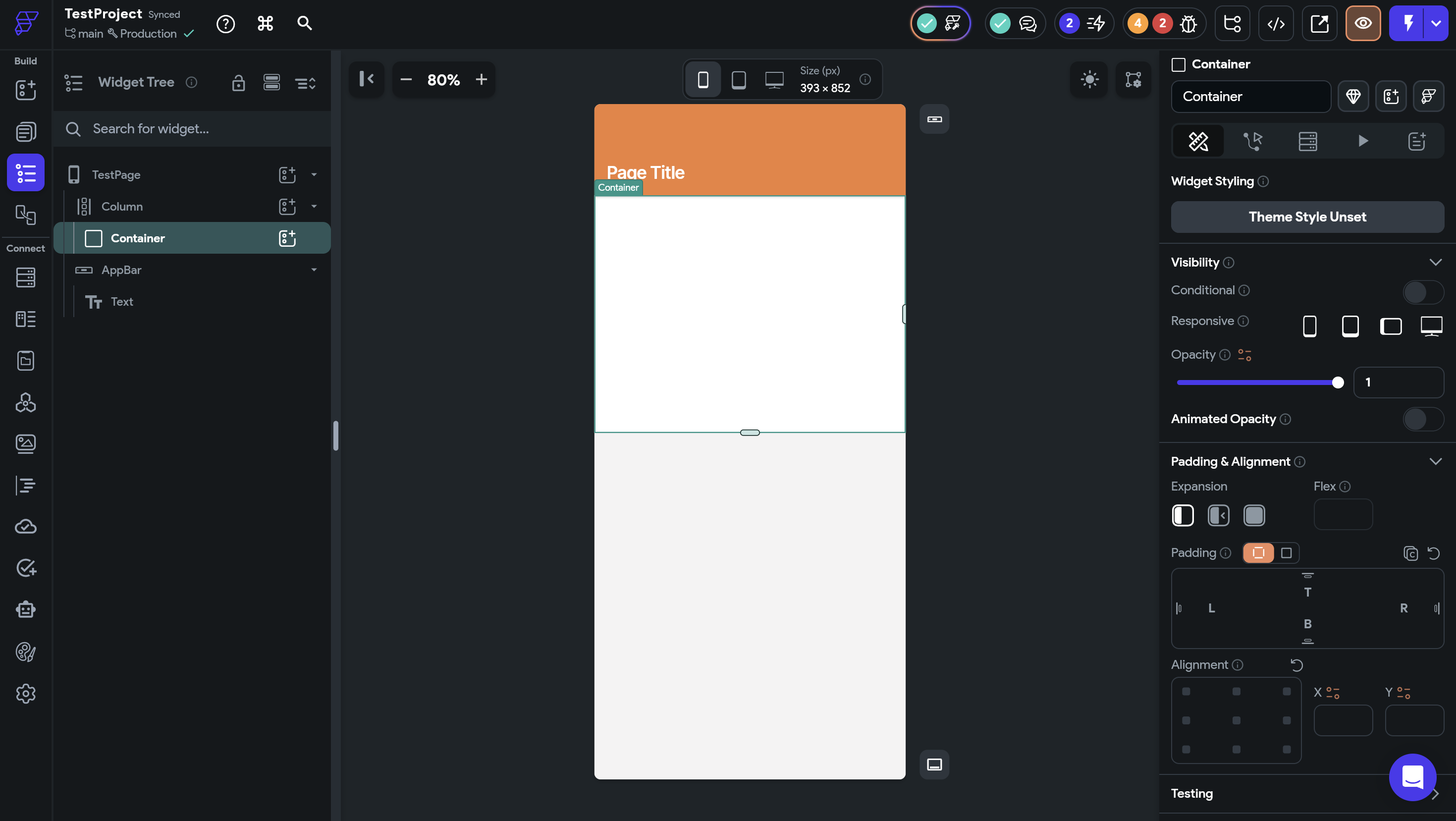Toggle light mode sun icon on canvas
1456x821 pixels.
pyautogui.click(x=1089, y=79)
